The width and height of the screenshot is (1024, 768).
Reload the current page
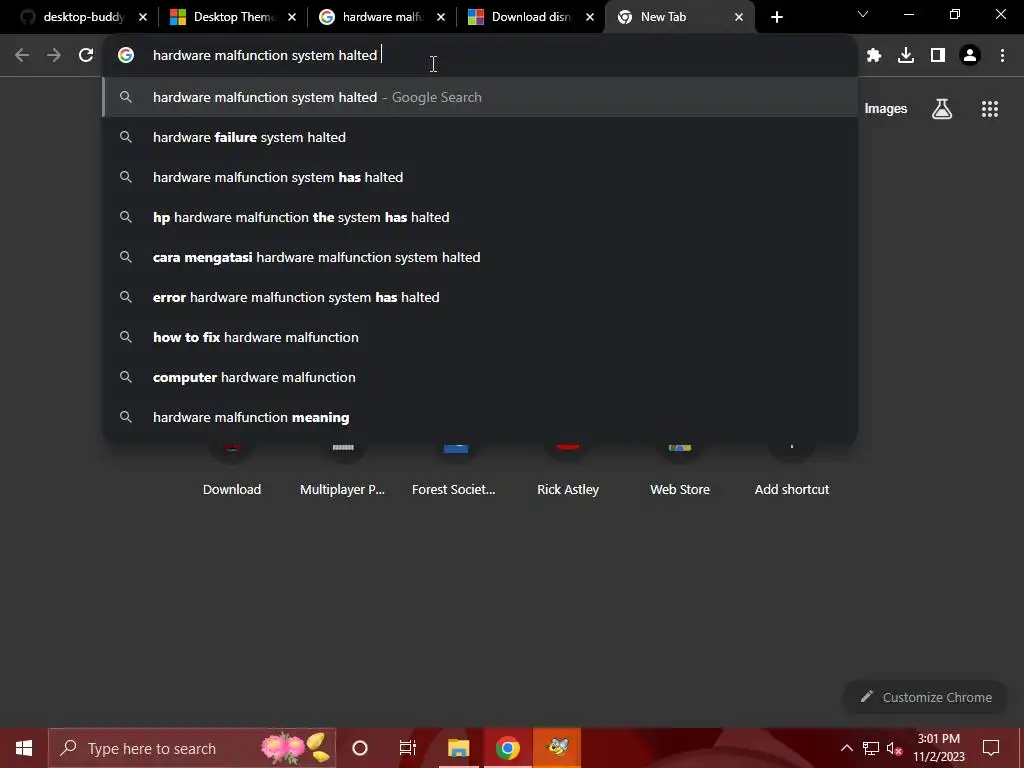click(86, 56)
